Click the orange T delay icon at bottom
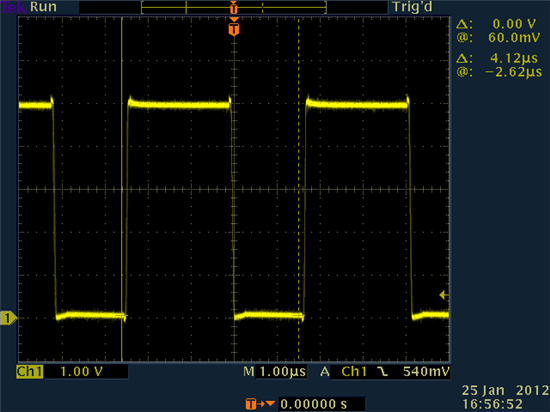The width and height of the screenshot is (550, 412). click(x=260, y=404)
